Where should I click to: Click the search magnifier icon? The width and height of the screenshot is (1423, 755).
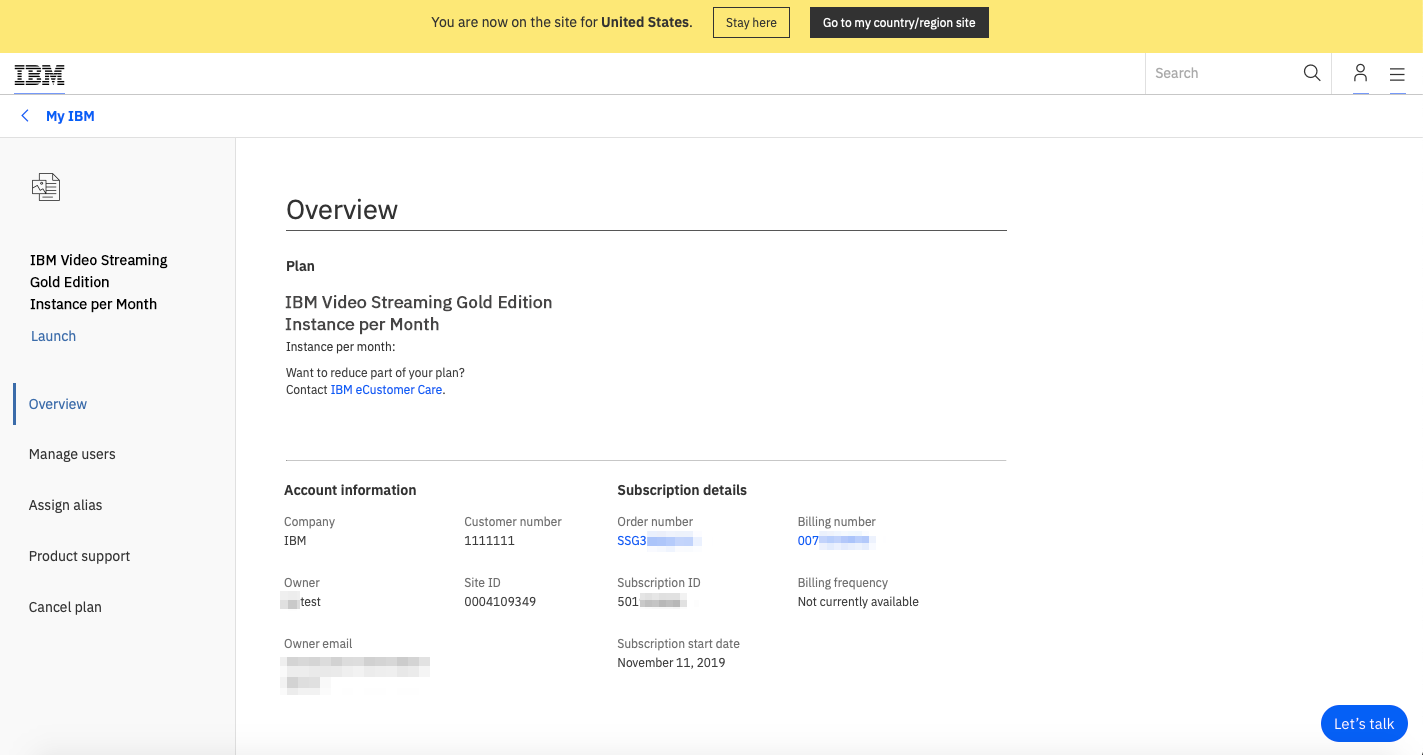pos(1312,73)
